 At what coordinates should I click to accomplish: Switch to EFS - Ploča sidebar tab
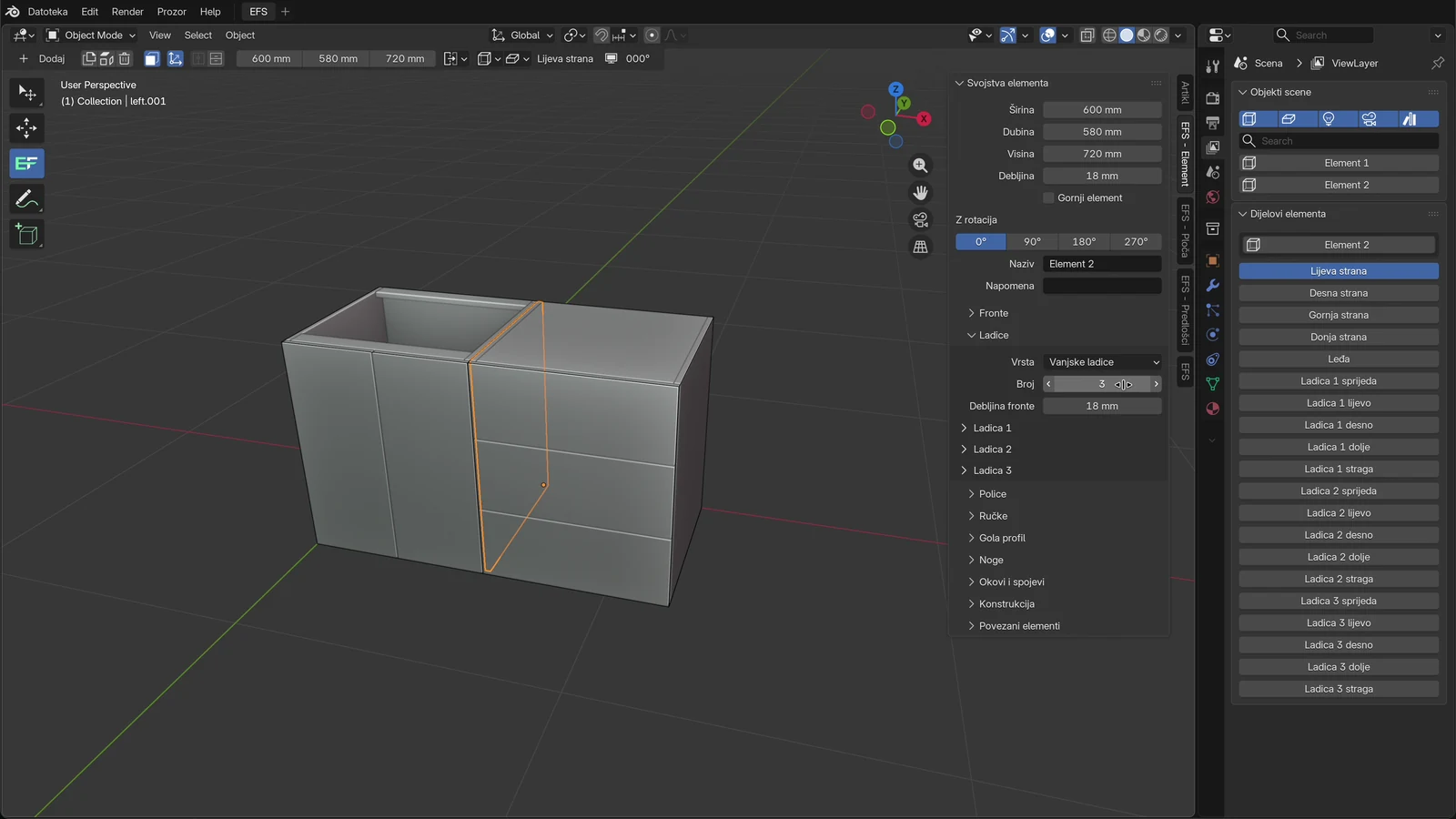(x=1185, y=230)
